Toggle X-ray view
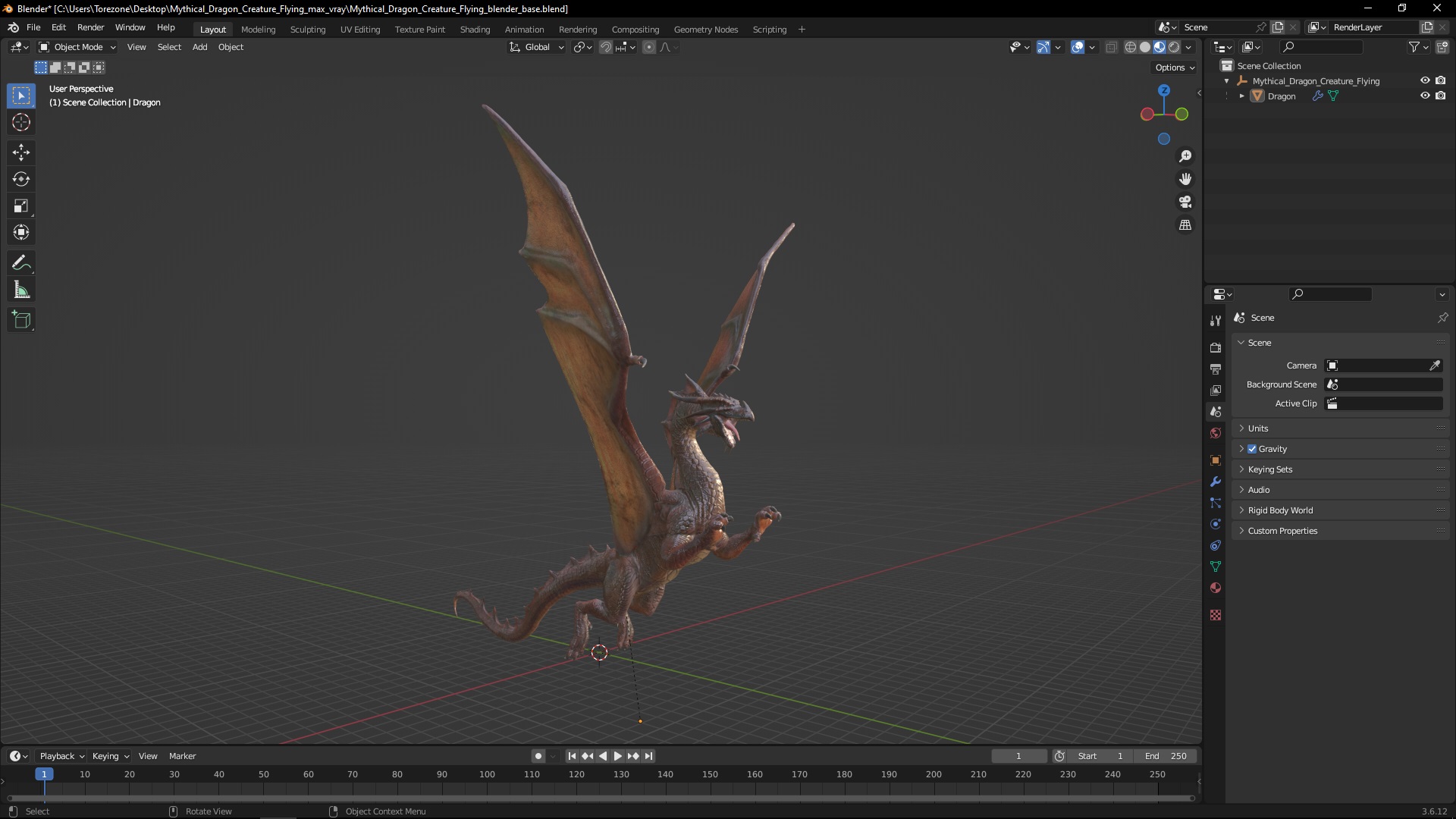The width and height of the screenshot is (1456, 819). pos(1112,47)
